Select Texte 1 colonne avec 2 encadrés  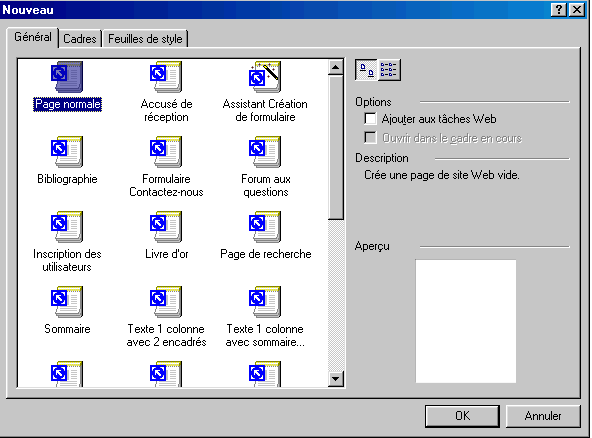pos(166,302)
